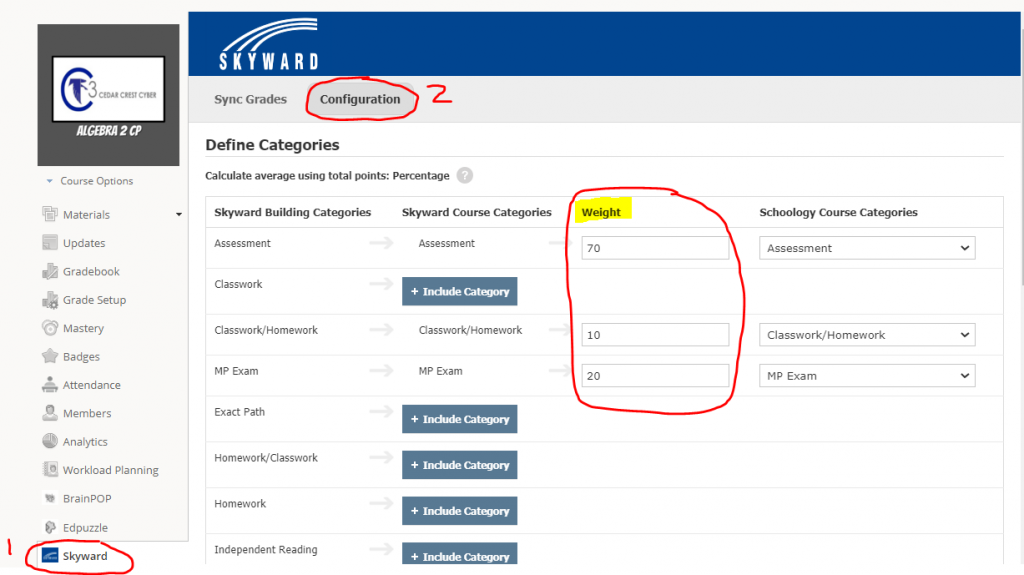Image resolution: width=1024 pixels, height=575 pixels.
Task: Include the Exact Path category
Action: tap(460, 419)
